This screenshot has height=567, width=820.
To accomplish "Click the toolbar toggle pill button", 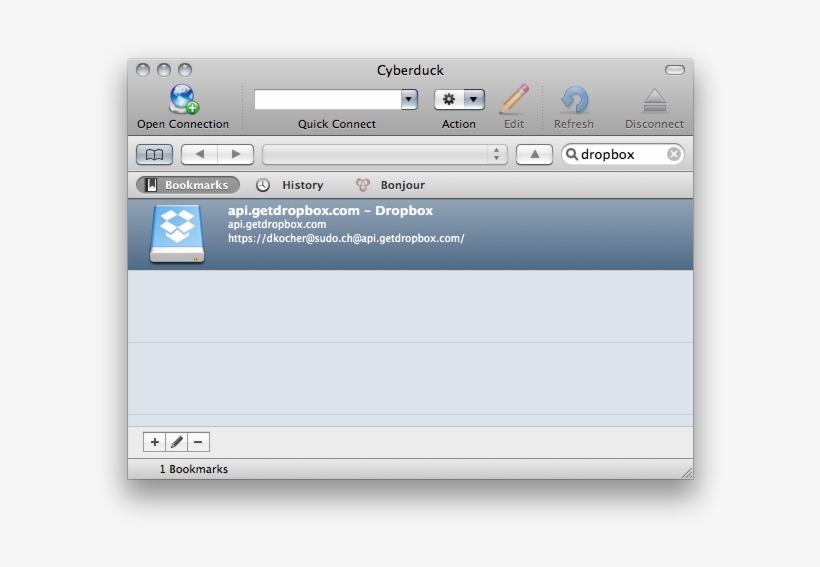I will (x=675, y=70).
